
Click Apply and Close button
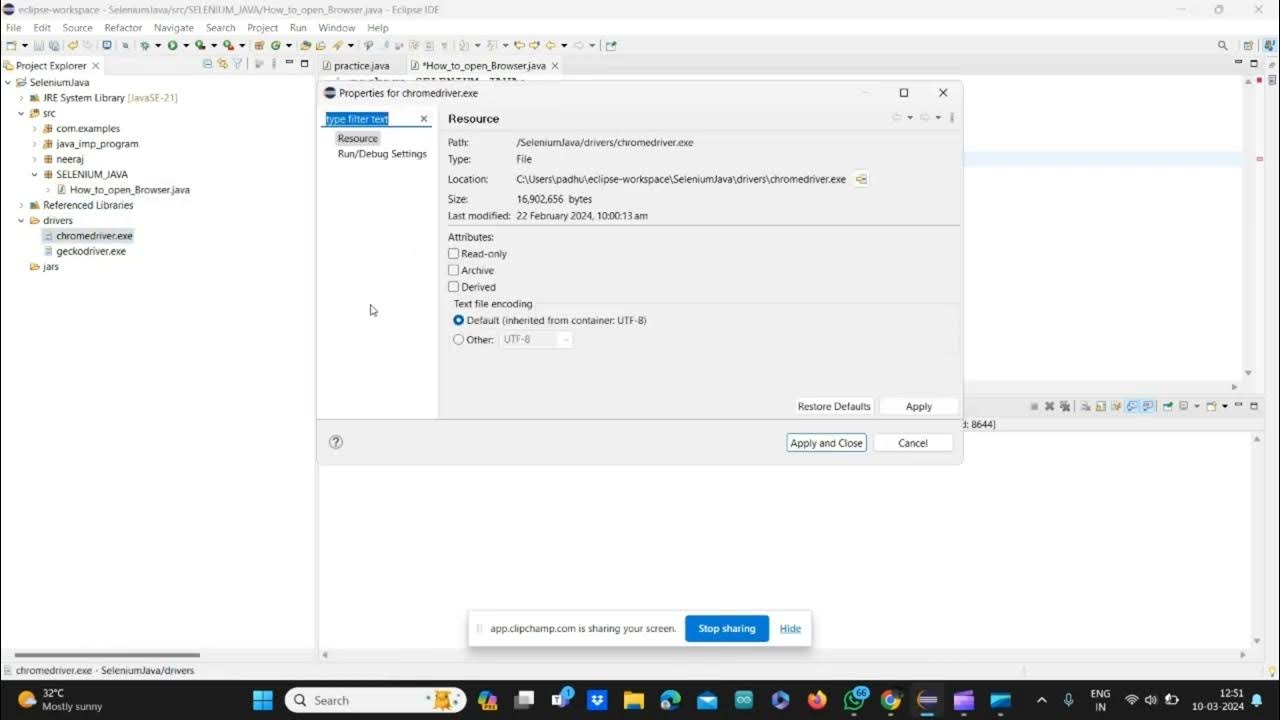(x=826, y=443)
